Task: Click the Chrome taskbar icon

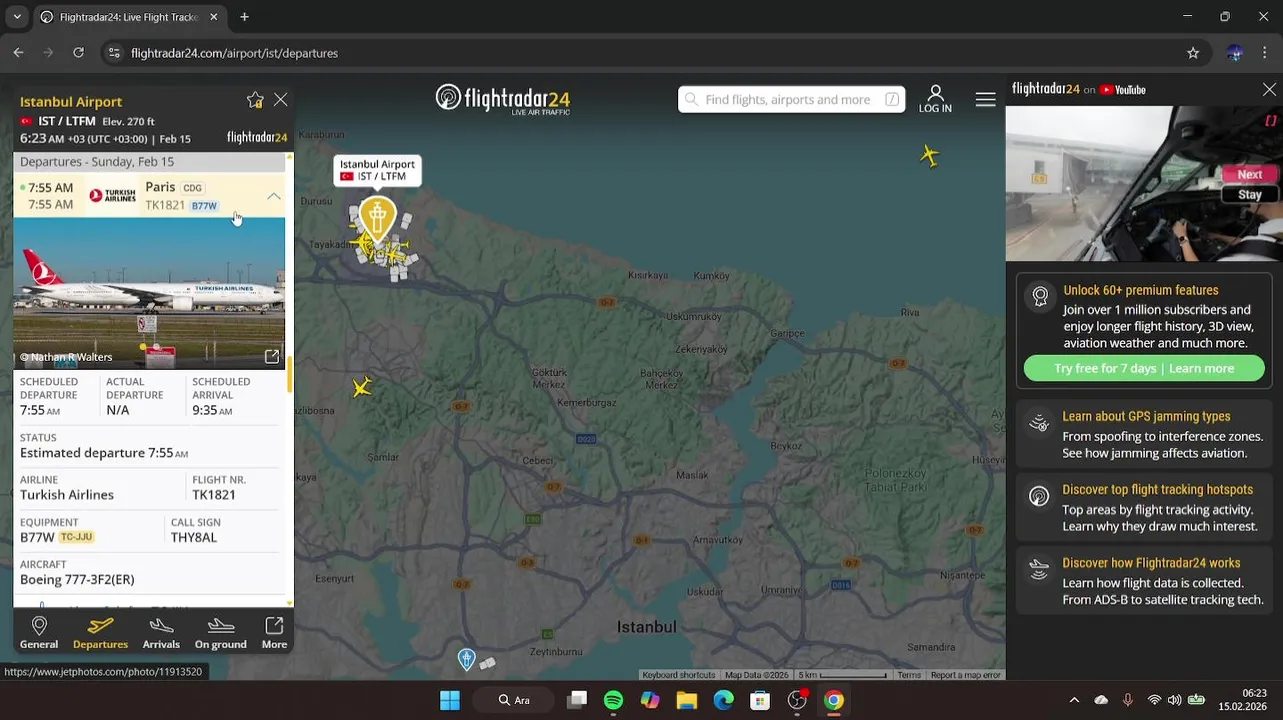Action: [x=834, y=700]
